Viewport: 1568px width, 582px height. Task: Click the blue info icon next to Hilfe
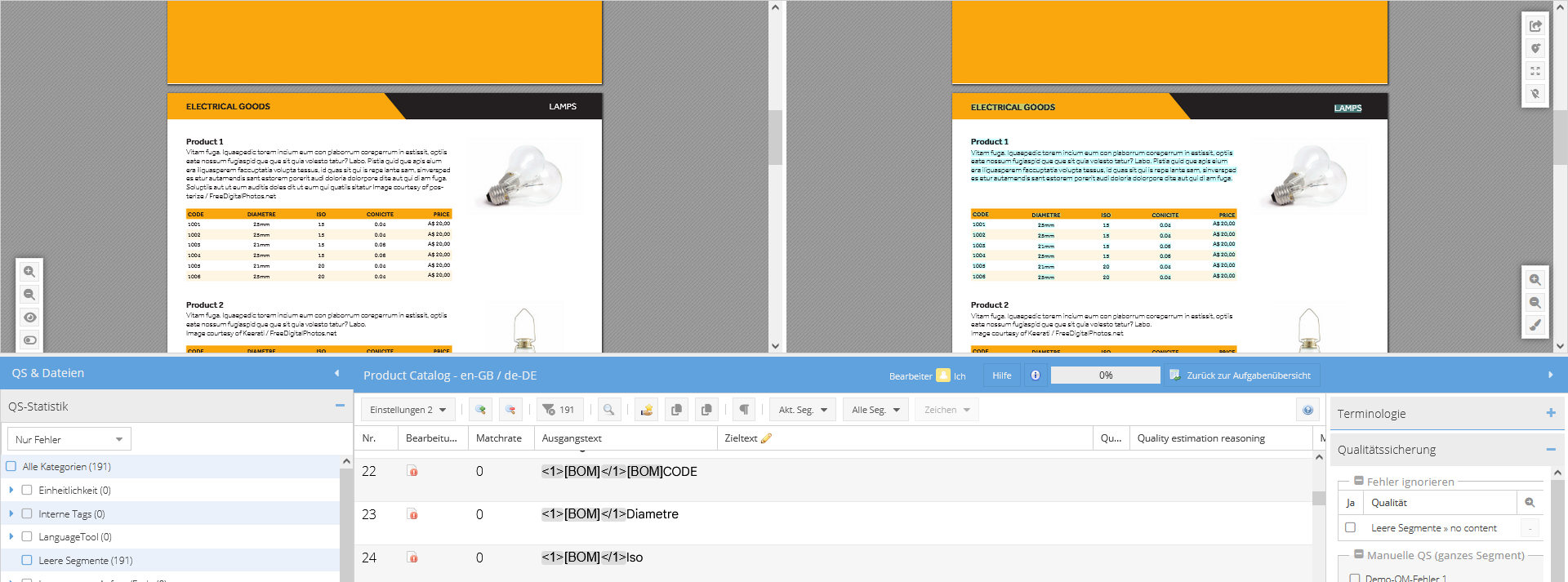tap(1036, 375)
